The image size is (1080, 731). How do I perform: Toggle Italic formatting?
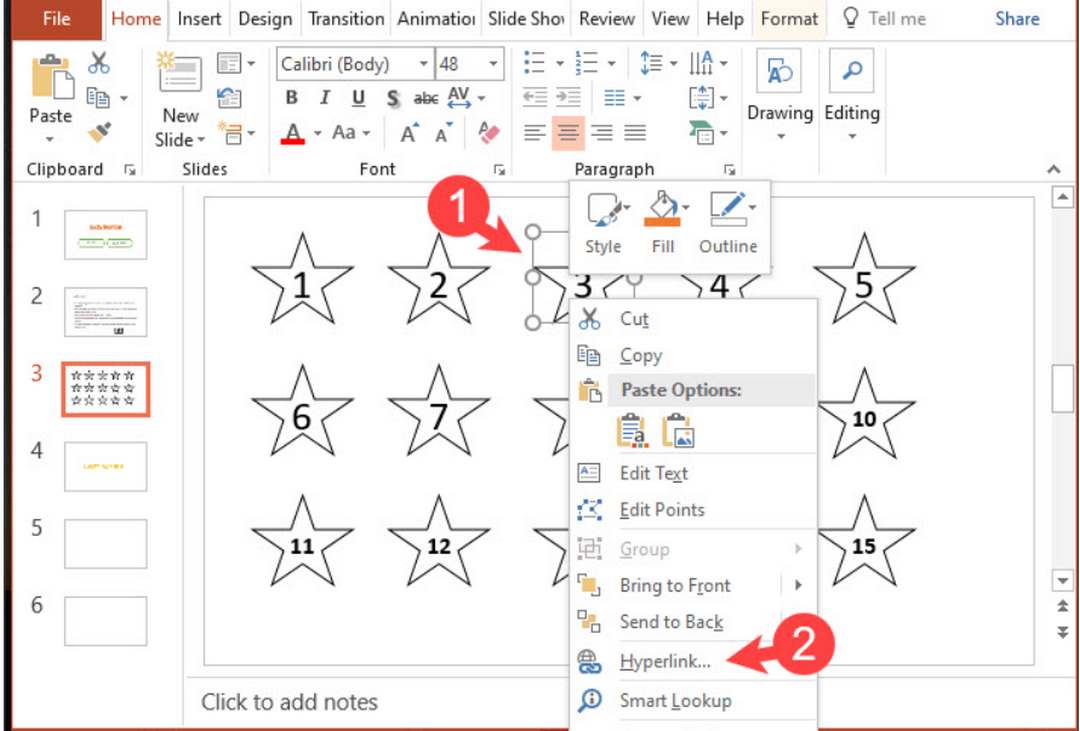(325, 98)
